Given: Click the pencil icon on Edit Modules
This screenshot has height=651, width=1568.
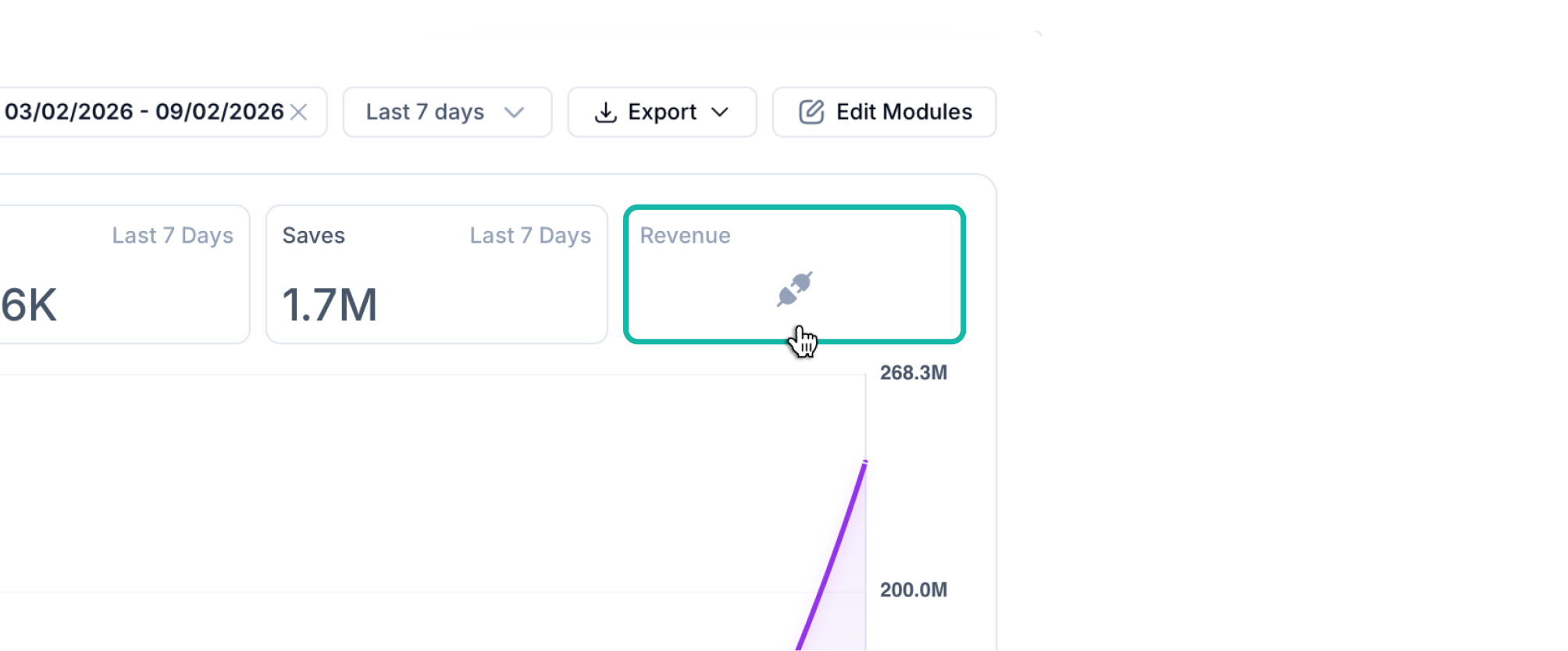Looking at the screenshot, I should 811,112.
